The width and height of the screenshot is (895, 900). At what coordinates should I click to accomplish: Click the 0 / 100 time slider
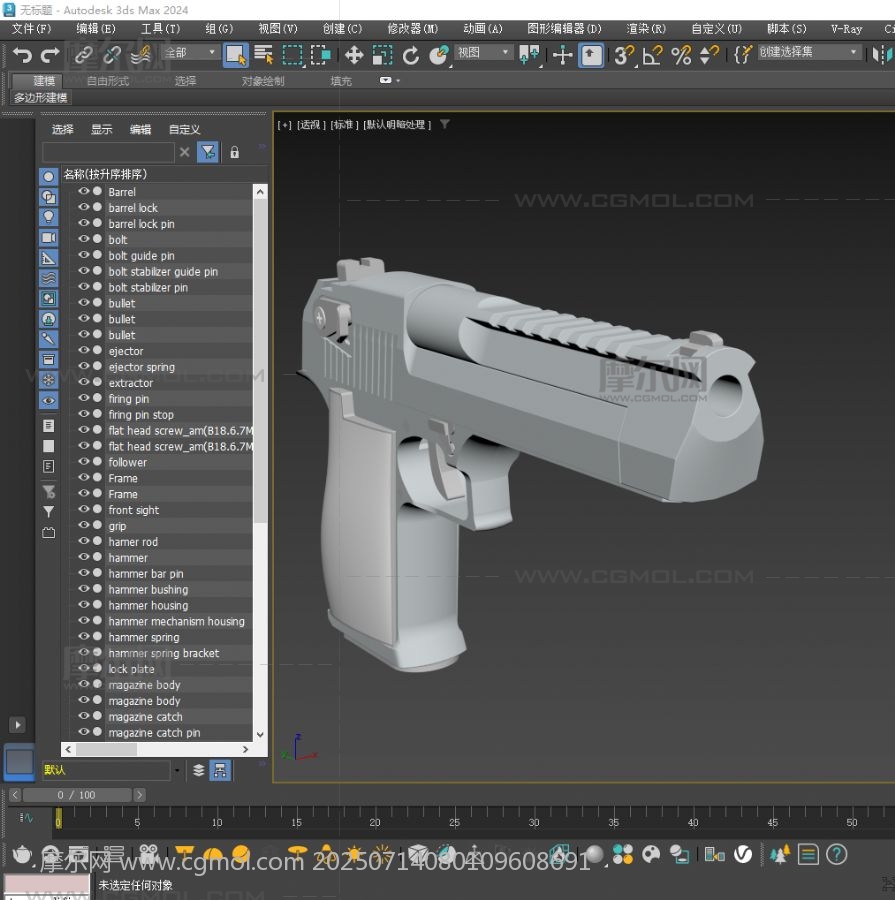point(77,795)
